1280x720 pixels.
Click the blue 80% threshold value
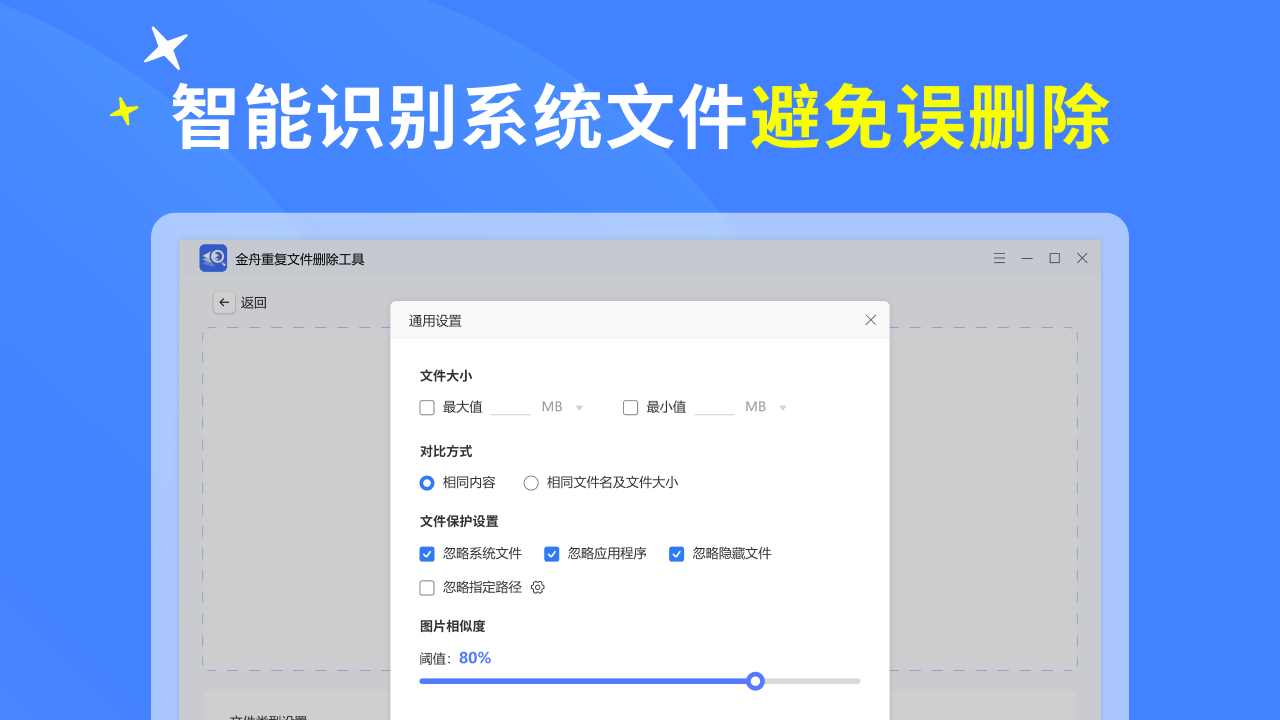click(475, 657)
